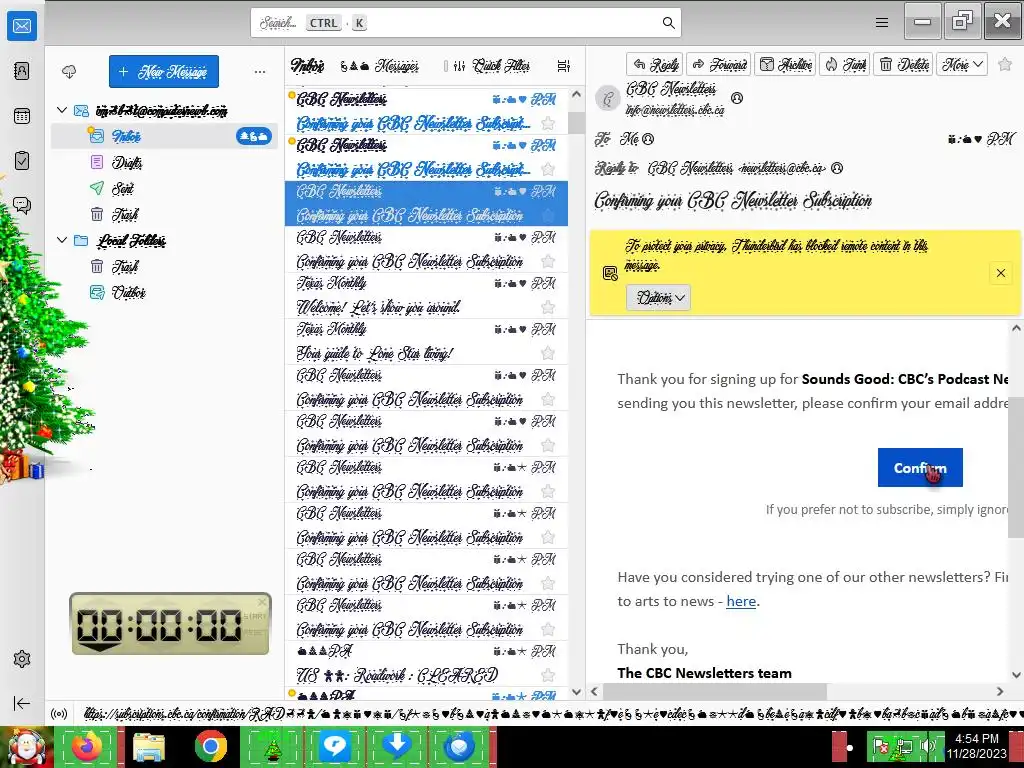This screenshot has width=1024, height=768.
Task: Open the More actions dropdown
Action: coord(962,64)
